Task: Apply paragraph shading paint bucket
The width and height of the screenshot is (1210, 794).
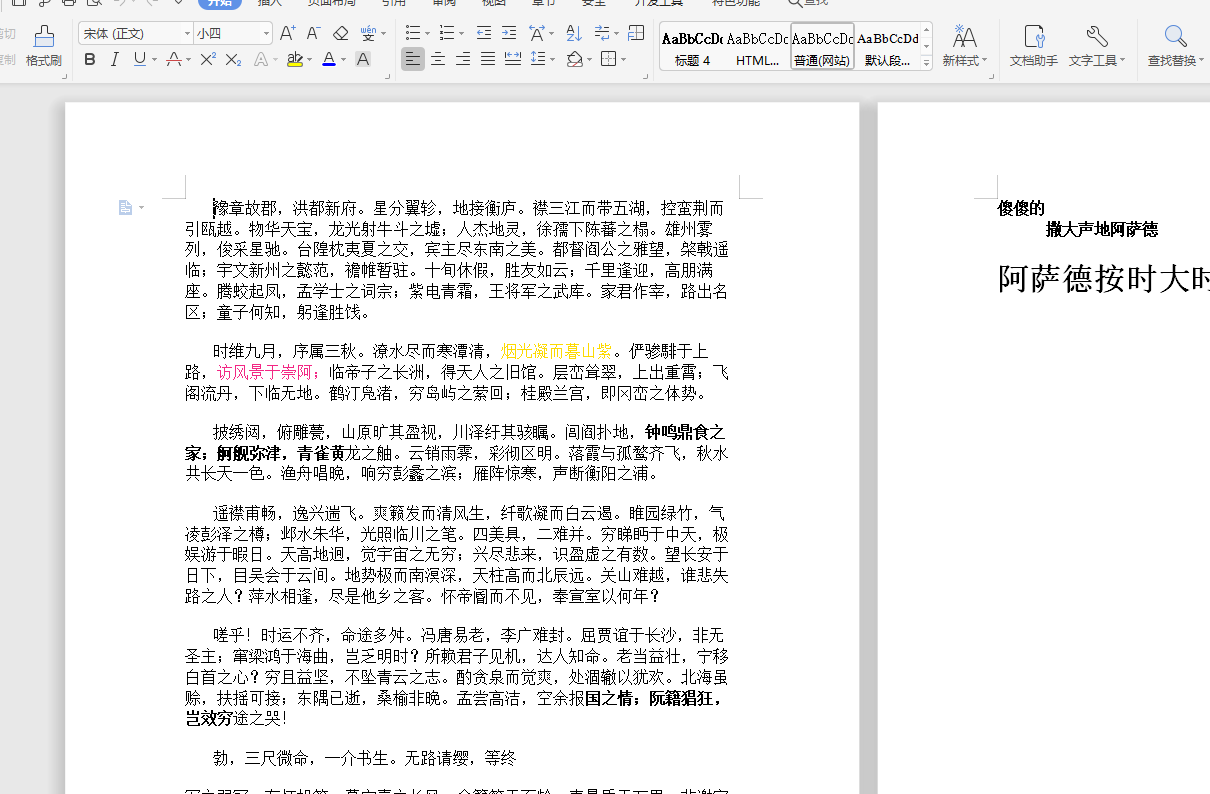Action: click(574, 60)
